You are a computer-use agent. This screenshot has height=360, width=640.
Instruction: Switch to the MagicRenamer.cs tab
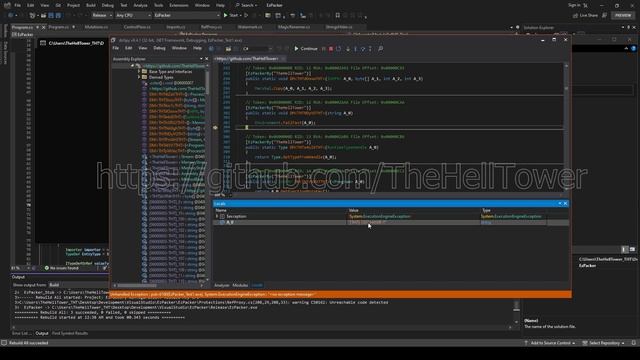click(294, 27)
